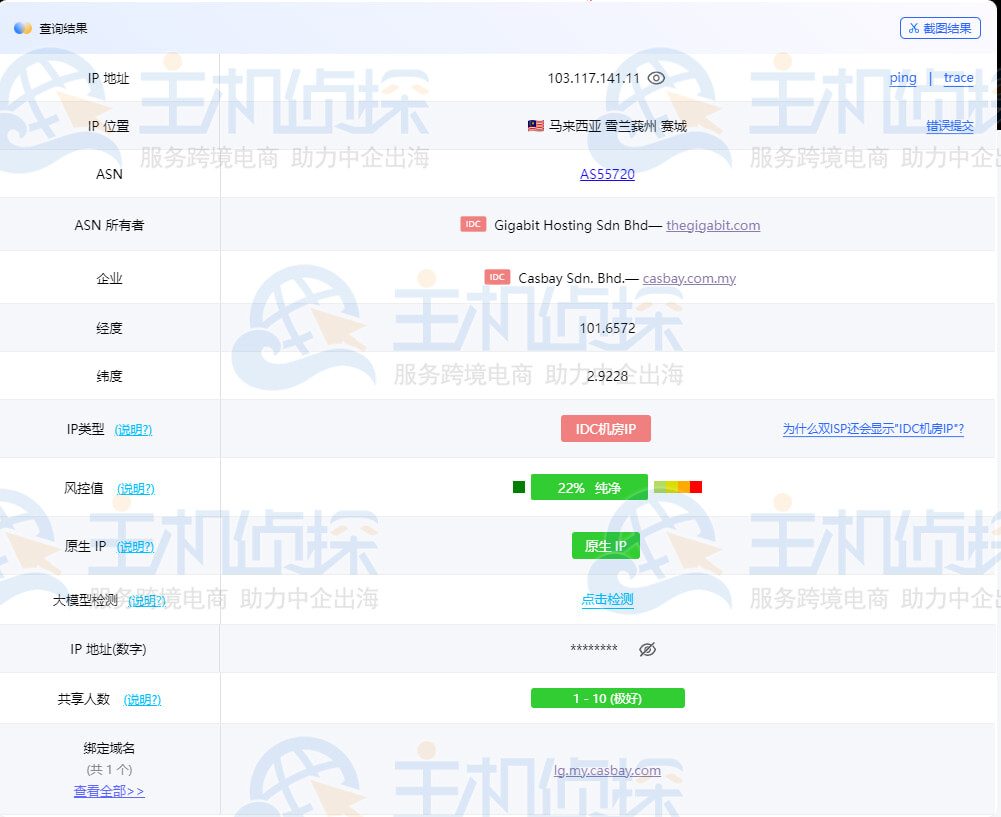This screenshot has width=1001, height=817.
Task: Click the IDC badge next to Casbay Sdn. Bhd.
Action: click(497, 277)
